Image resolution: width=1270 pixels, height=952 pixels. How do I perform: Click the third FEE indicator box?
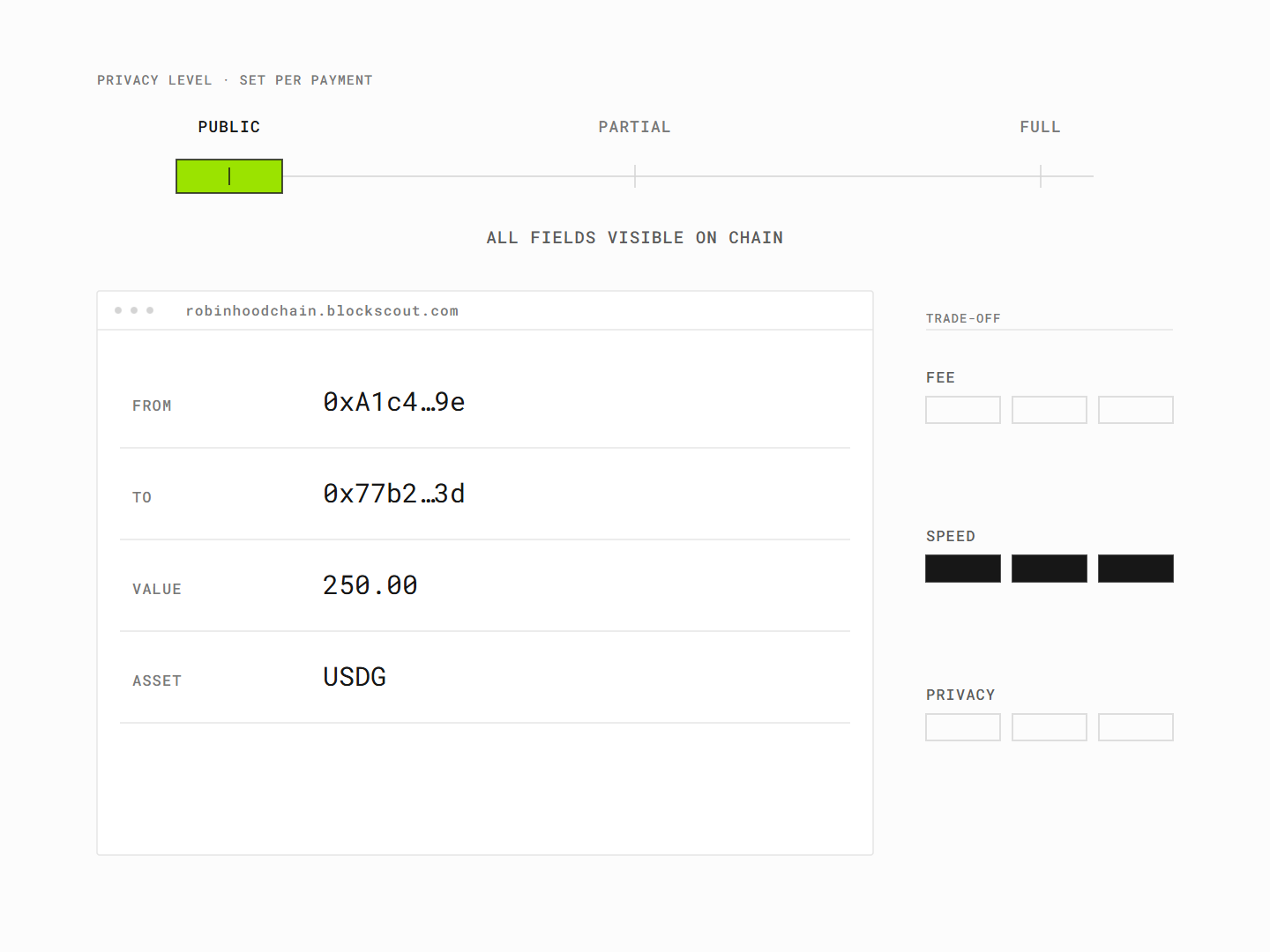[x=1136, y=410]
